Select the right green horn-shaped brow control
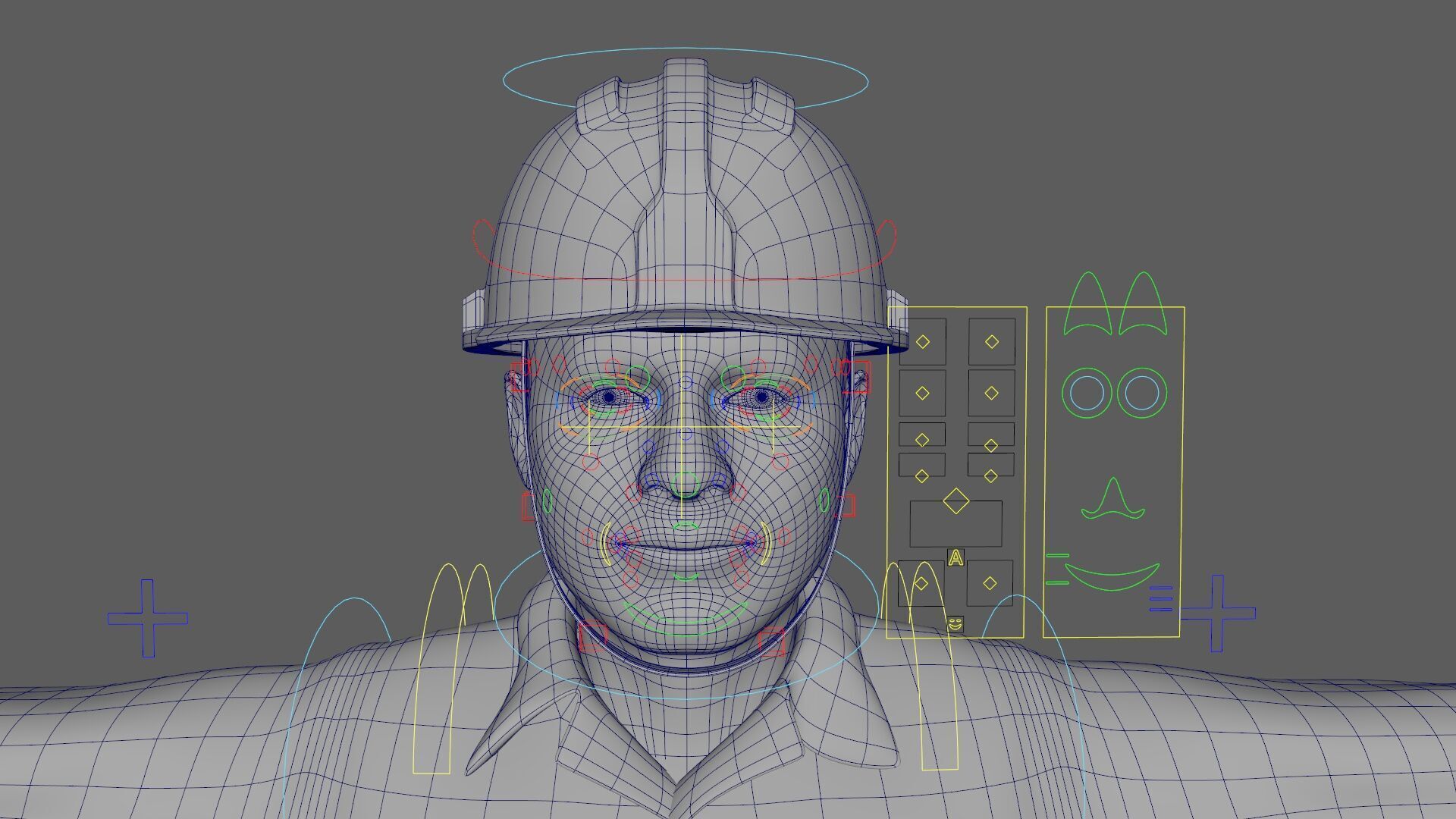 click(1143, 303)
